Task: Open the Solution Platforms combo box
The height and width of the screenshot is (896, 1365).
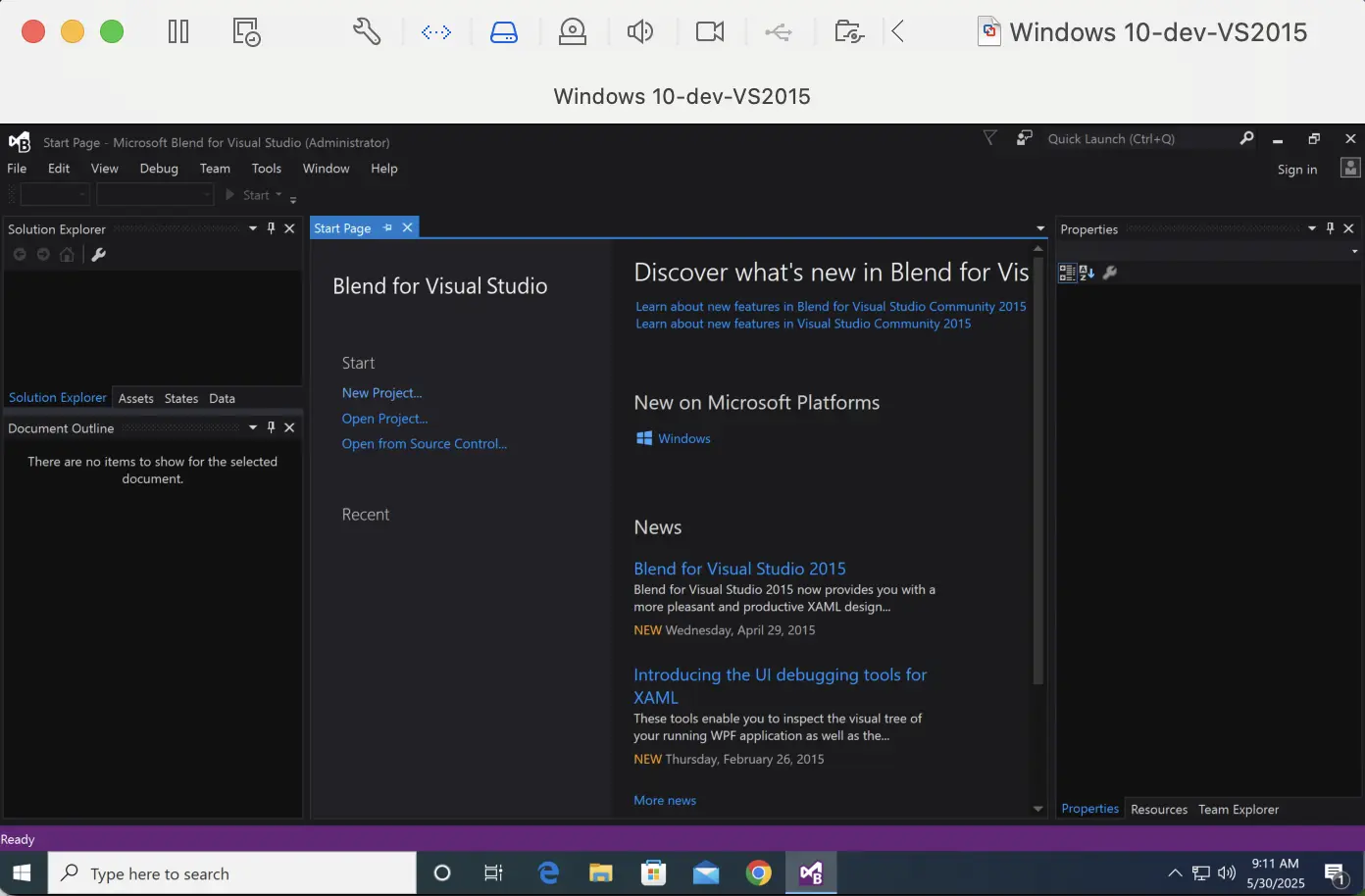Action: click(x=154, y=195)
